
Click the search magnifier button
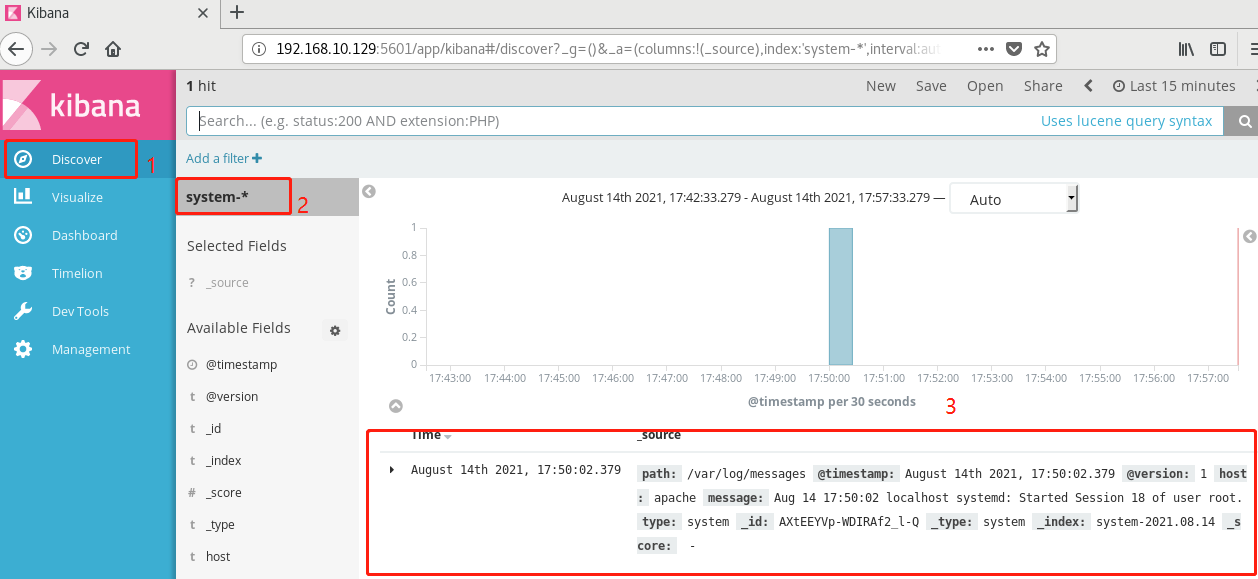(1245, 121)
